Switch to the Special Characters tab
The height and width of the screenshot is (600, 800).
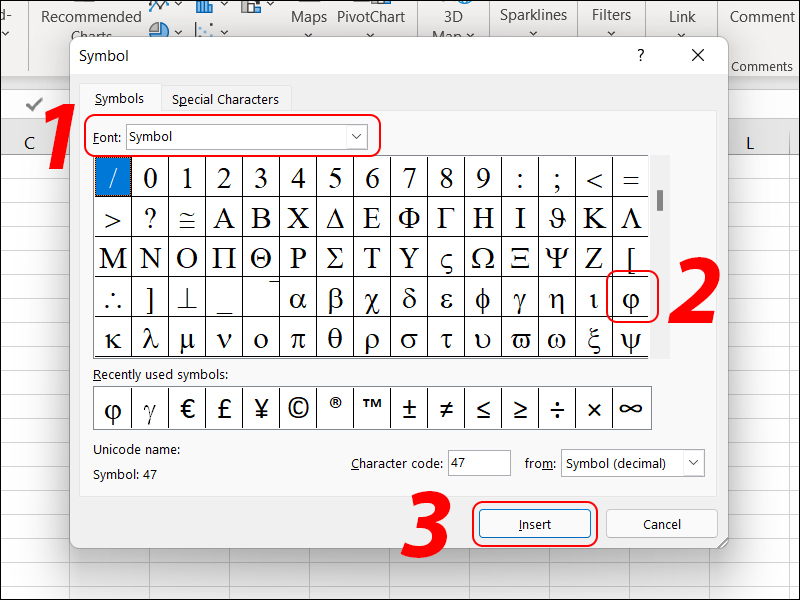(x=225, y=99)
